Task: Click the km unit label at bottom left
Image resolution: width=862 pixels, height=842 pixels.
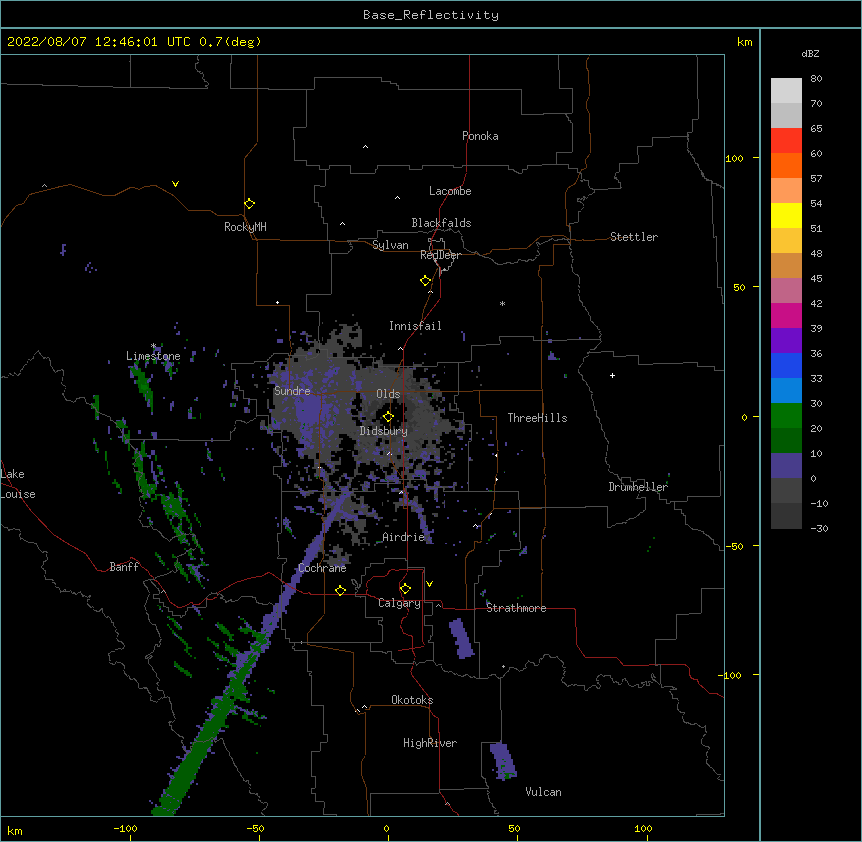Action: click(15, 830)
